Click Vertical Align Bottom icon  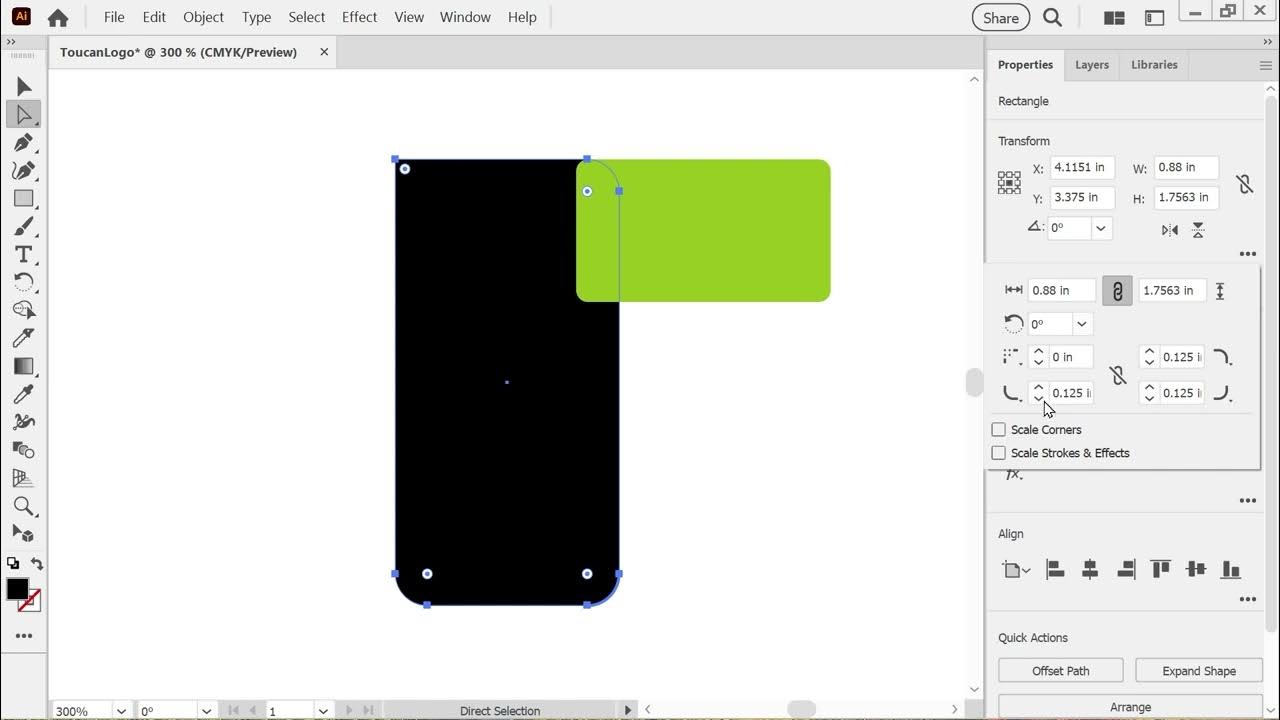(1231, 570)
